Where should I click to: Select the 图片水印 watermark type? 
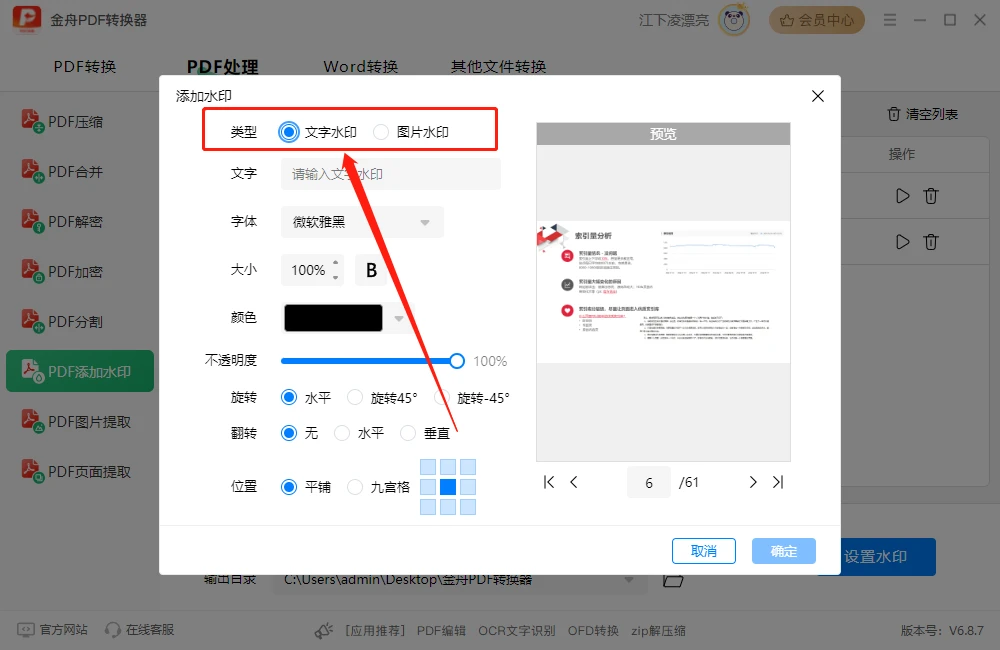pos(381,131)
